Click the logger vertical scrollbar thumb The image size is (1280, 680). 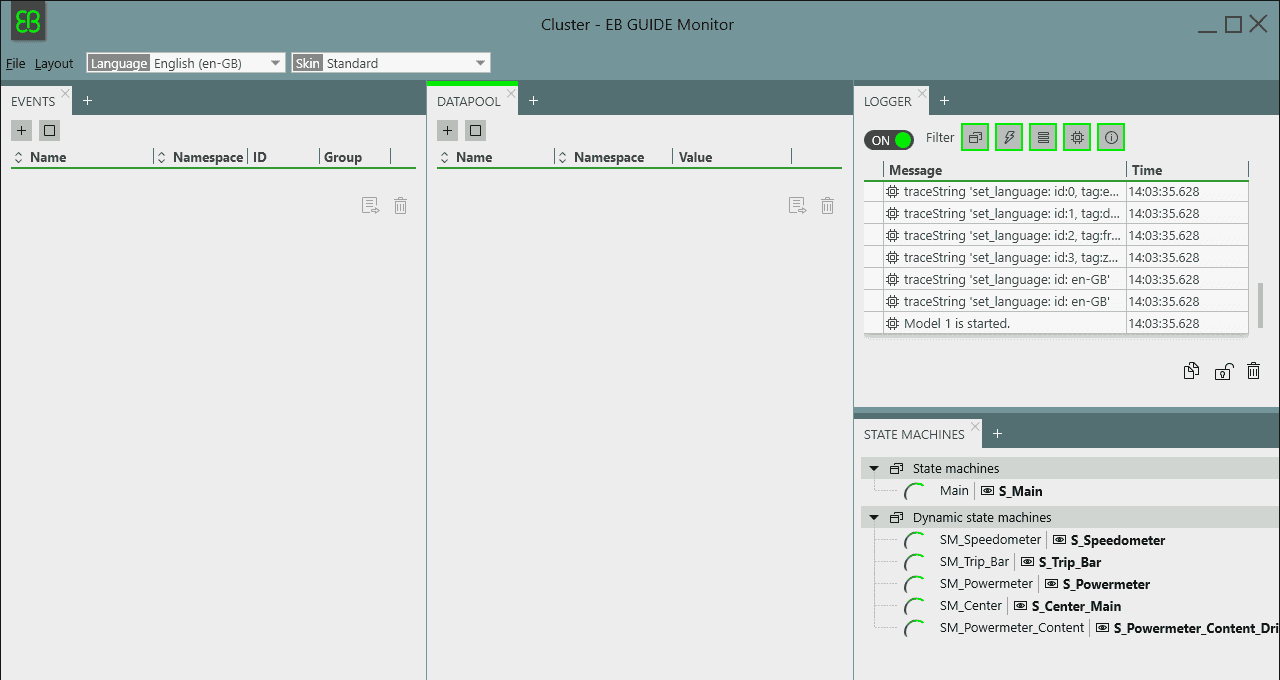1260,305
